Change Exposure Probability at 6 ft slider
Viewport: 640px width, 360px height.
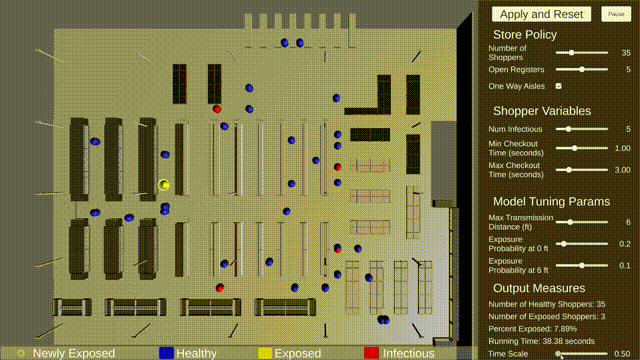582,265
